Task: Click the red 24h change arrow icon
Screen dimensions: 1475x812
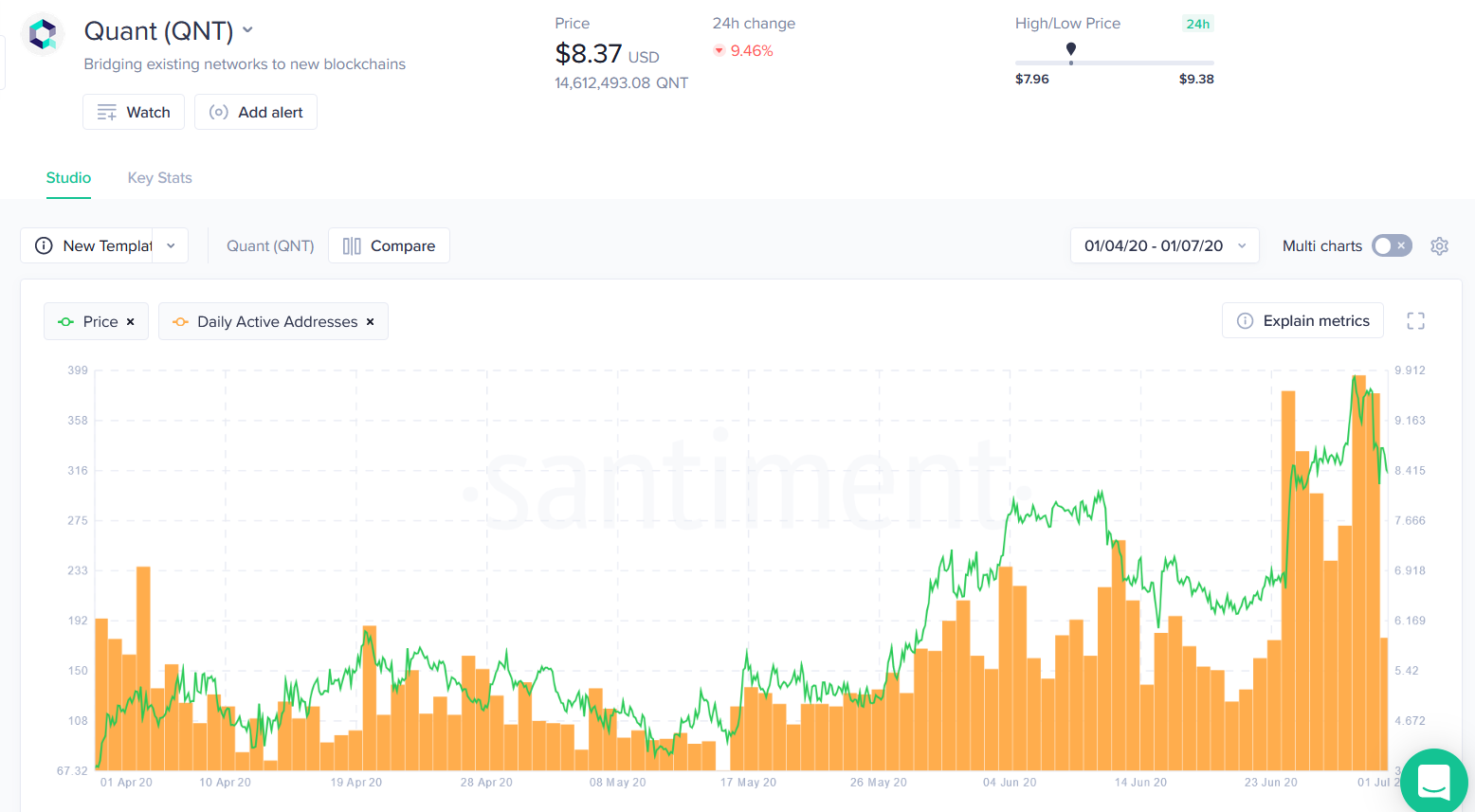Action: coord(719,51)
